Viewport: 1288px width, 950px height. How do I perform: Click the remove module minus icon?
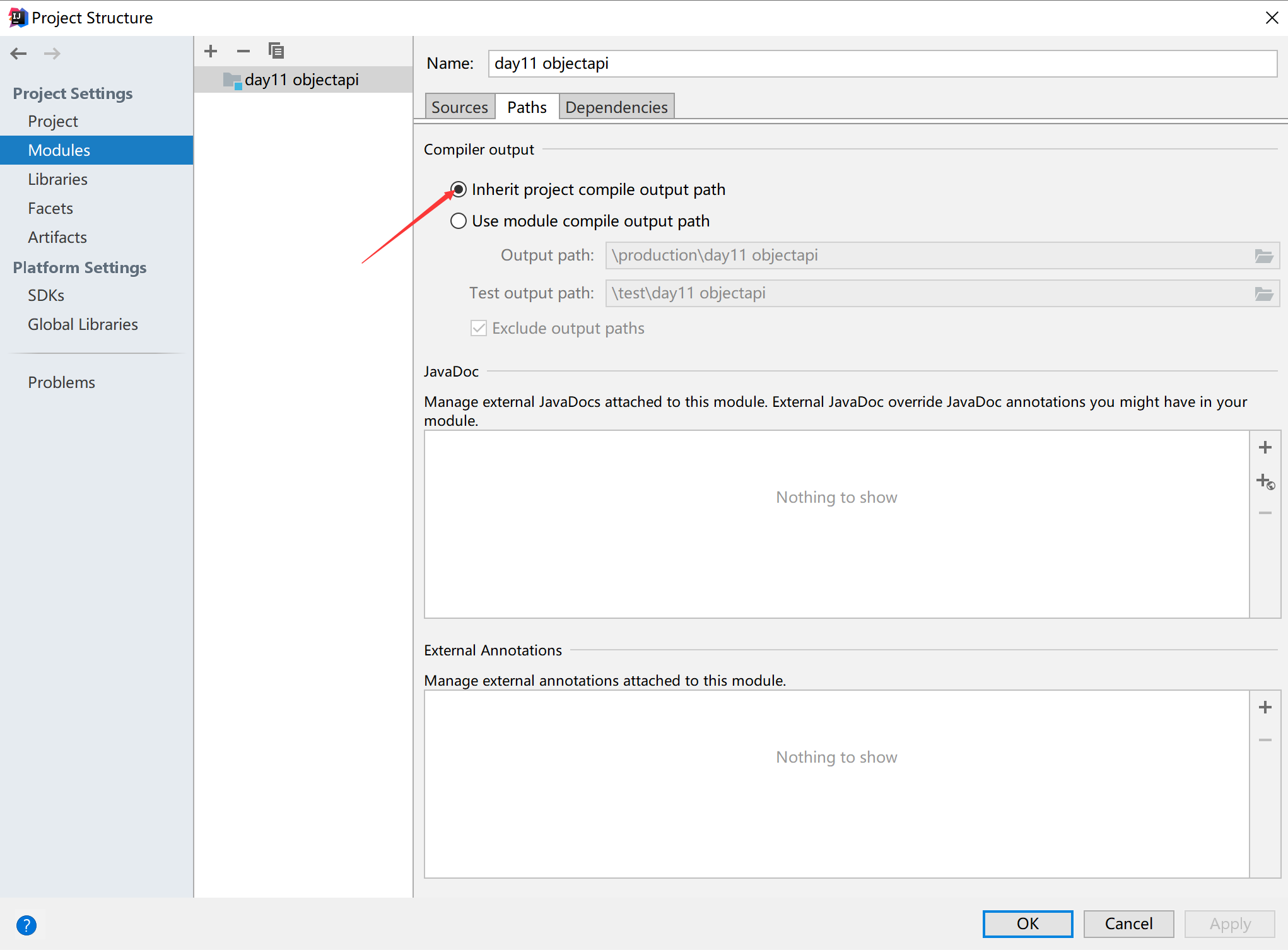(243, 51)
